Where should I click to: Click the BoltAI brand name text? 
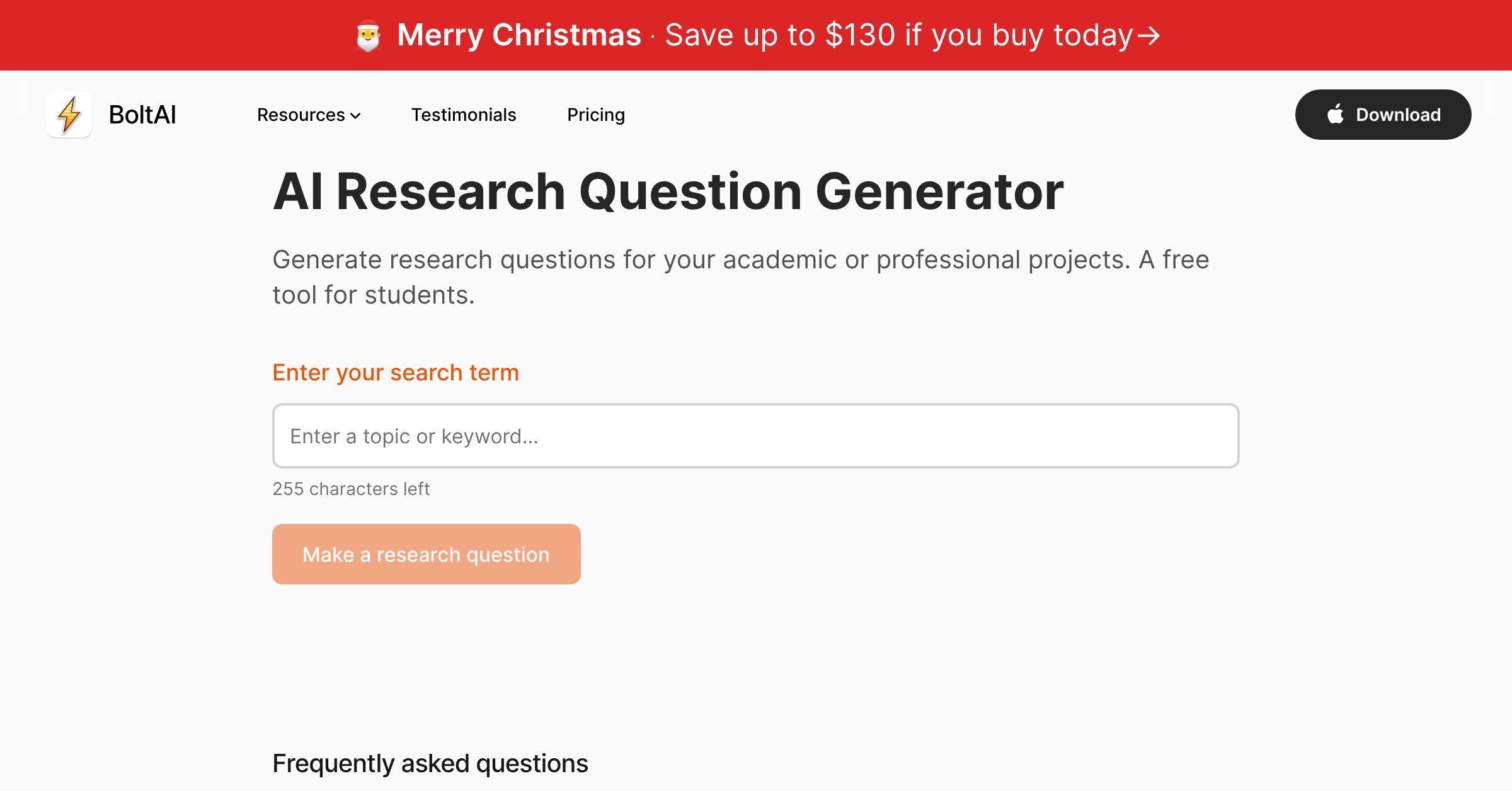[x=142, y=115]
